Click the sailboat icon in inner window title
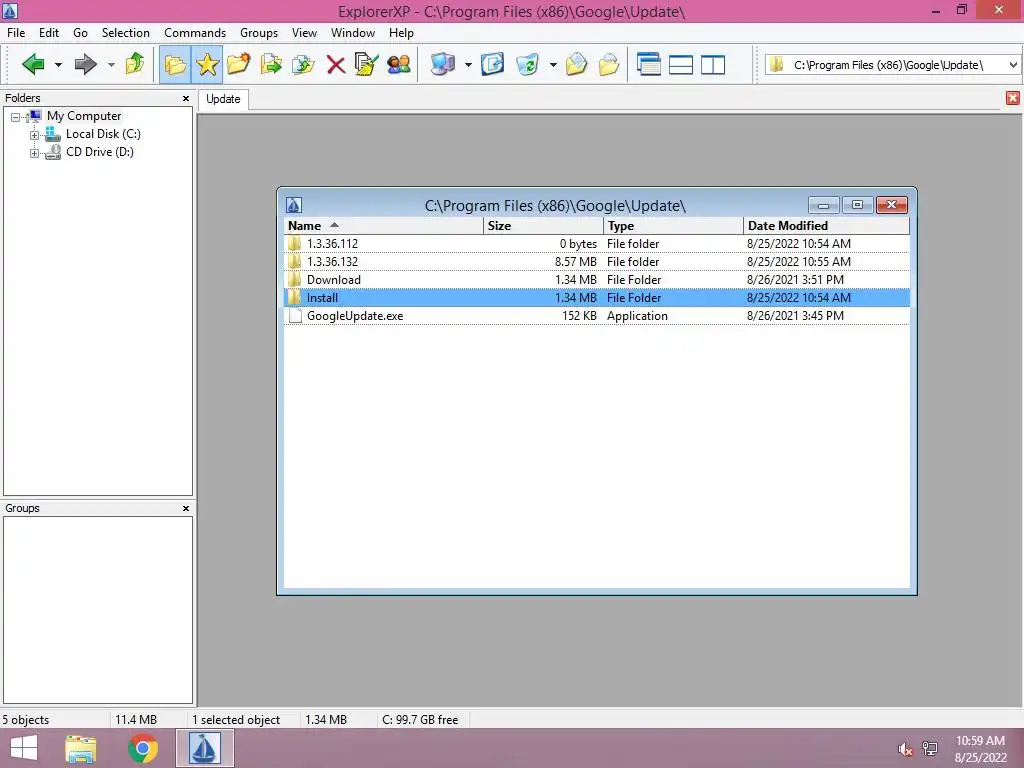The image size is (1024, 768). (x=294, y=205)
